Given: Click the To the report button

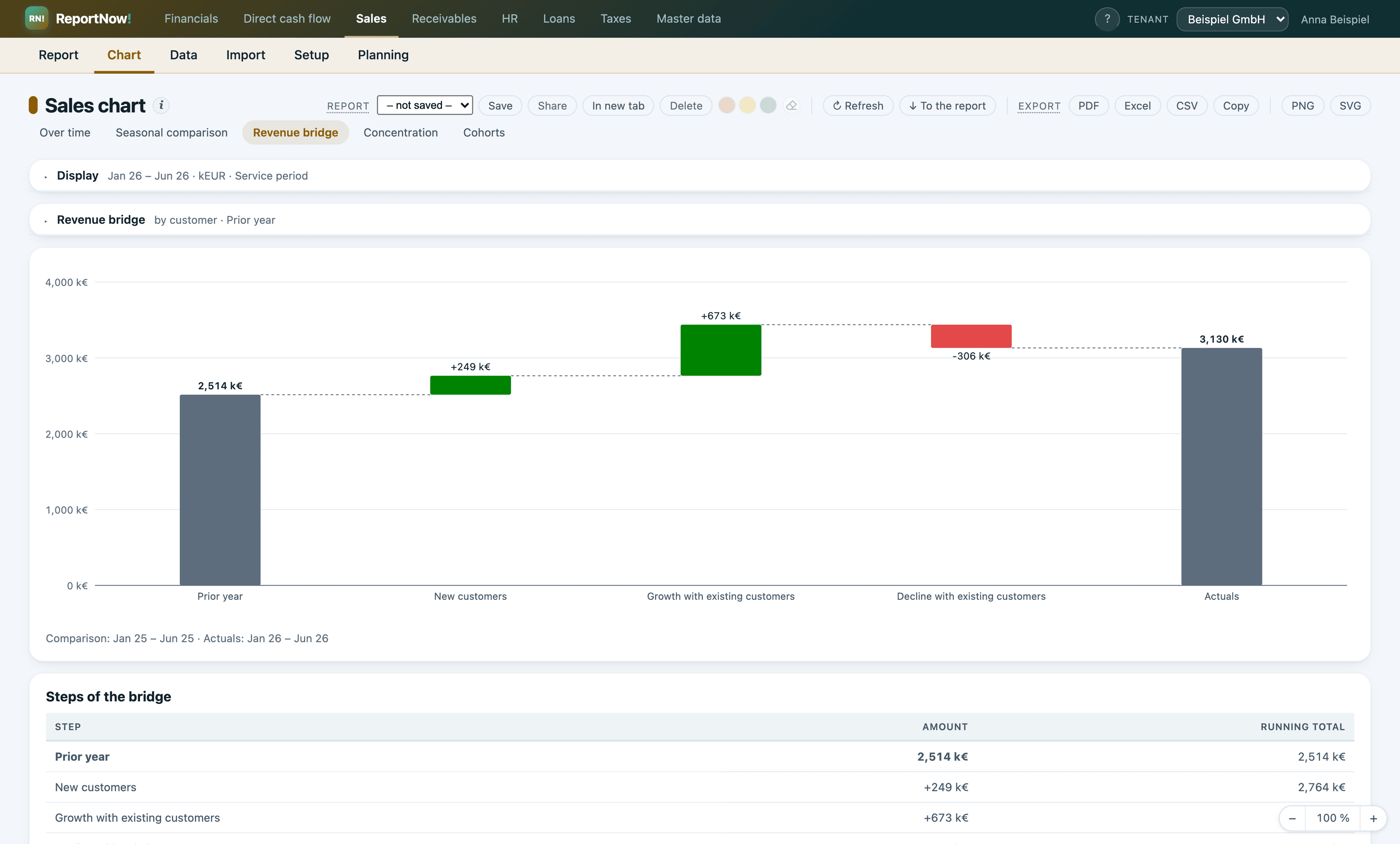Looking at the screenshot, I should point(947,106).
